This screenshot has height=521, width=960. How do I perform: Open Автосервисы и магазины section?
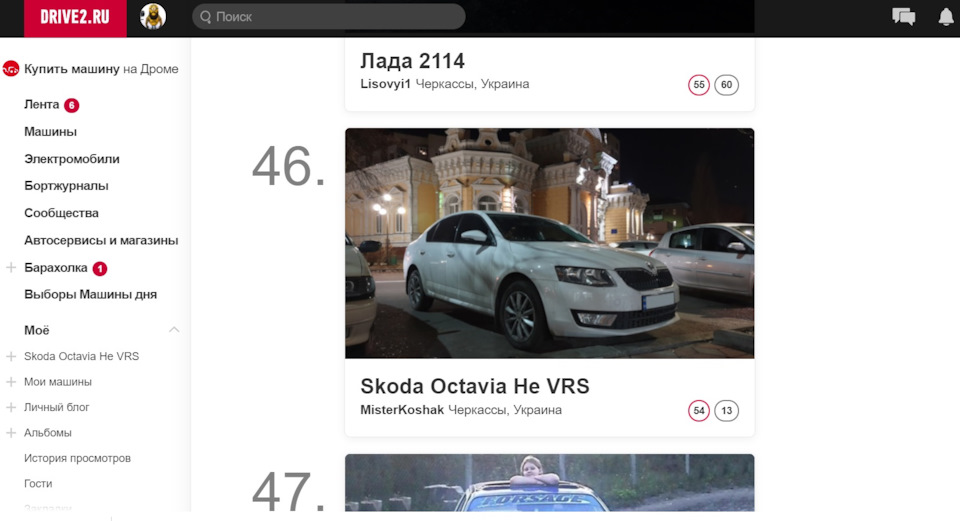coord(101,240)
